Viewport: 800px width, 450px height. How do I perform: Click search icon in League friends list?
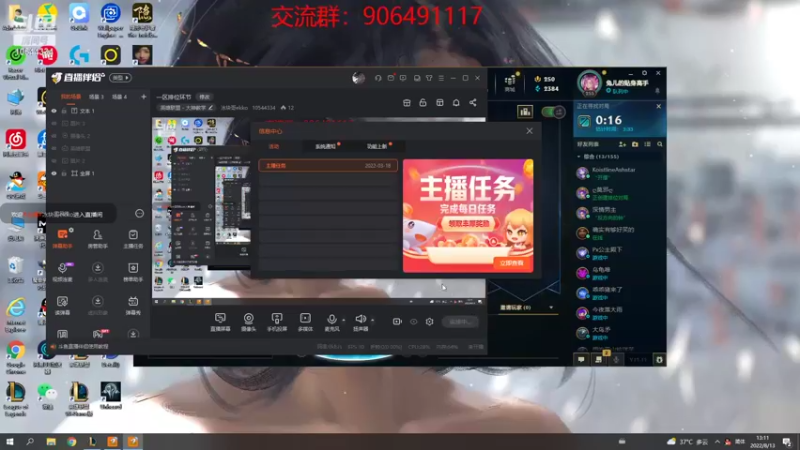[660, 144]
